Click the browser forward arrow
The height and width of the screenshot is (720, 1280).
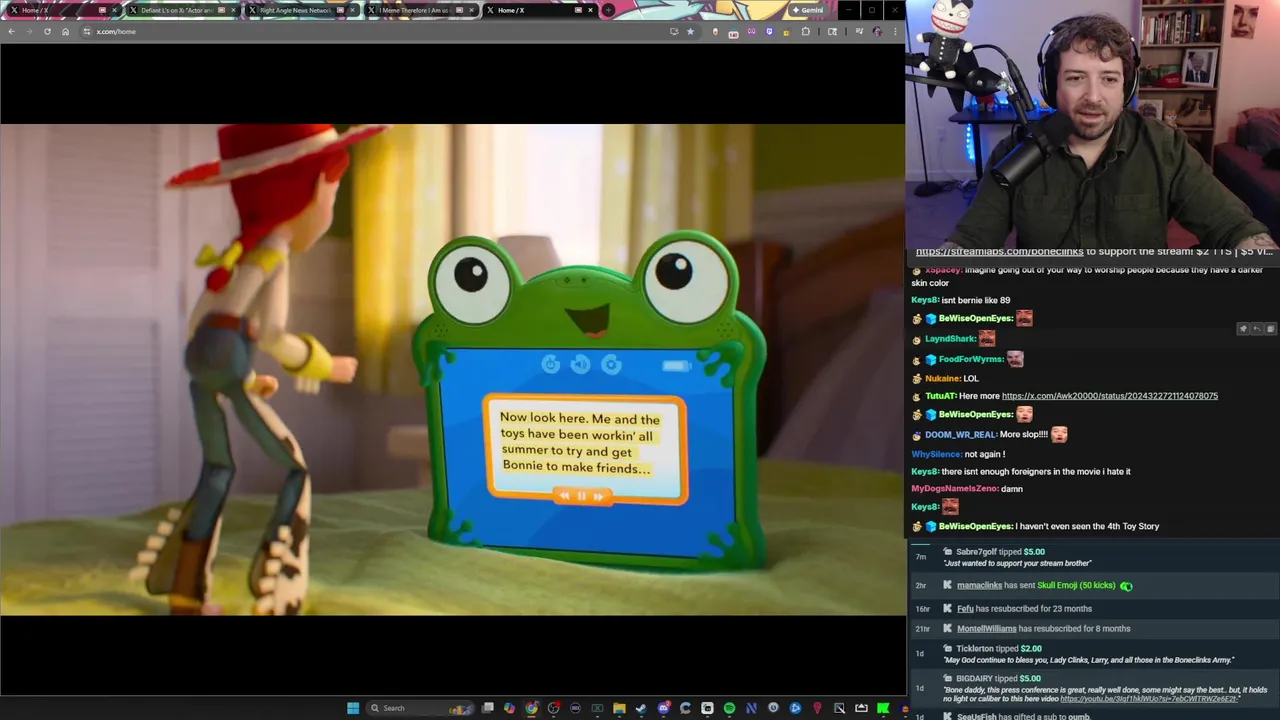pyautogui.click(x=29, y=31)
